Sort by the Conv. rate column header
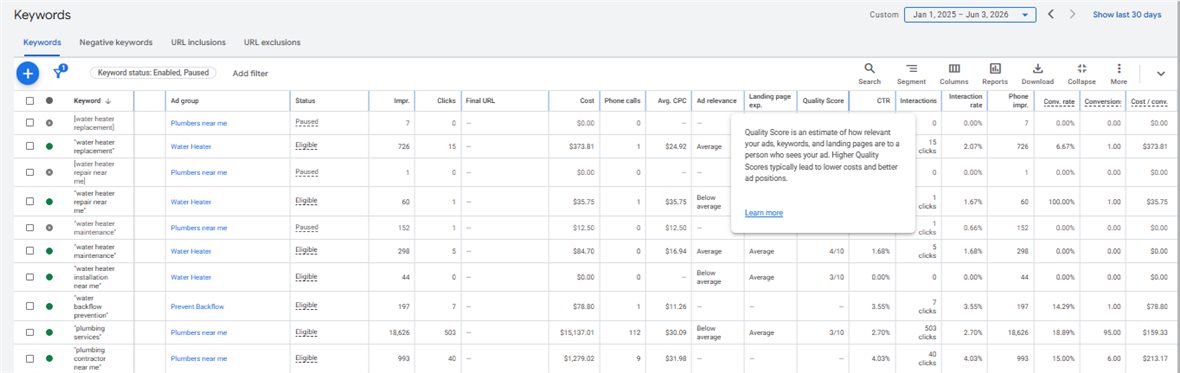This screenshot has height=373, width=1180. (1059, 101)
